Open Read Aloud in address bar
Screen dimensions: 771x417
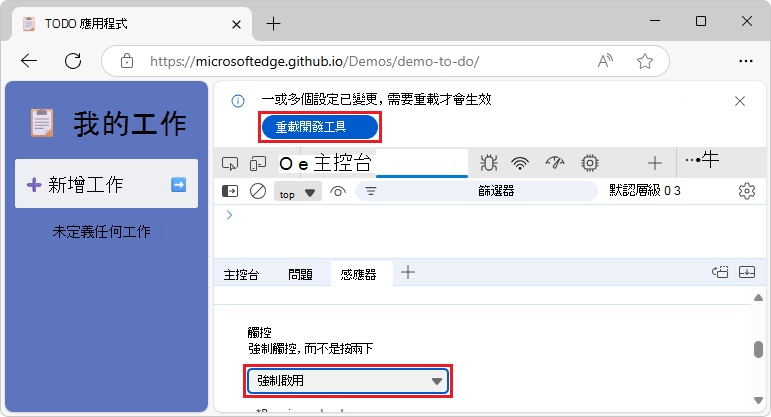605,61
